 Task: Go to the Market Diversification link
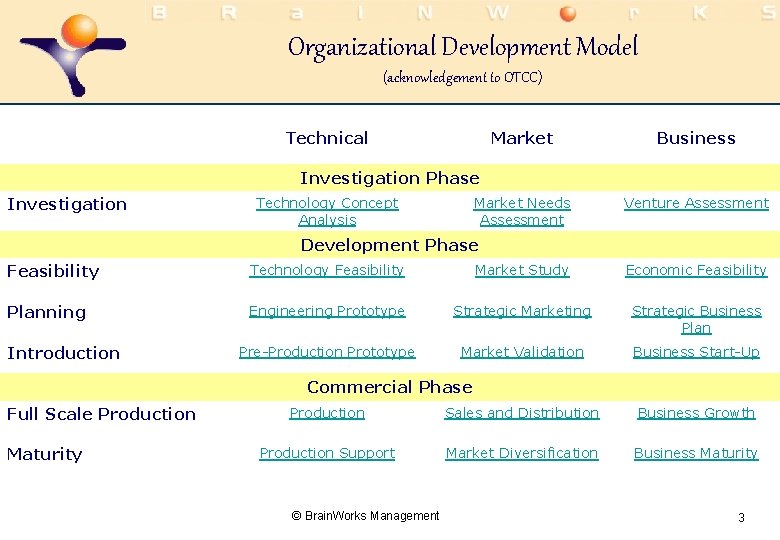pos(522,453)
